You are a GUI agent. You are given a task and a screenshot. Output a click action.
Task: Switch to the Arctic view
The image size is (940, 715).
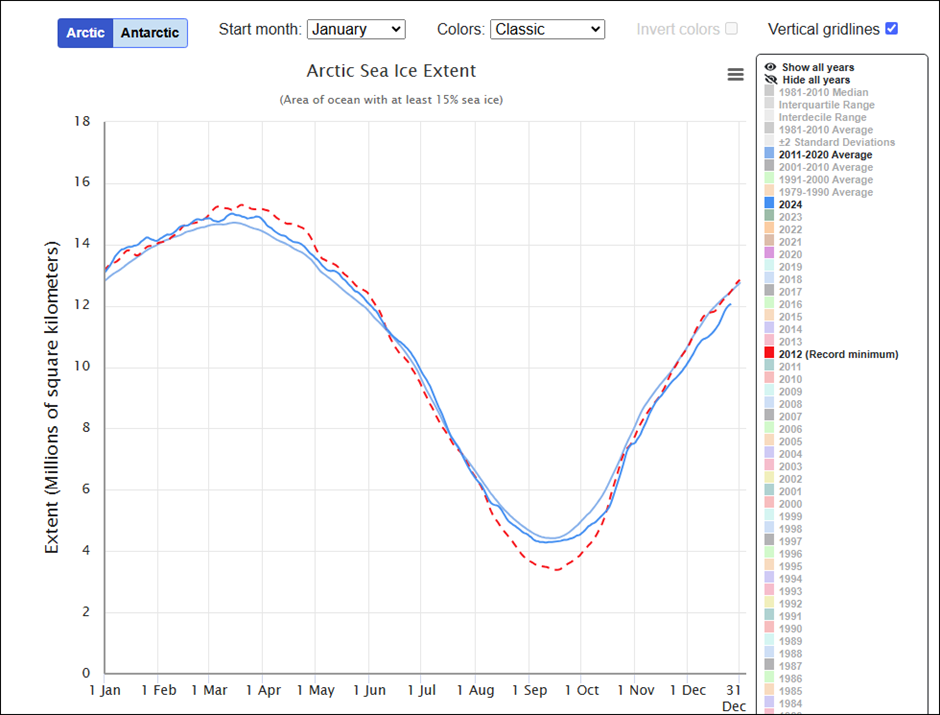tap(85, 33)
